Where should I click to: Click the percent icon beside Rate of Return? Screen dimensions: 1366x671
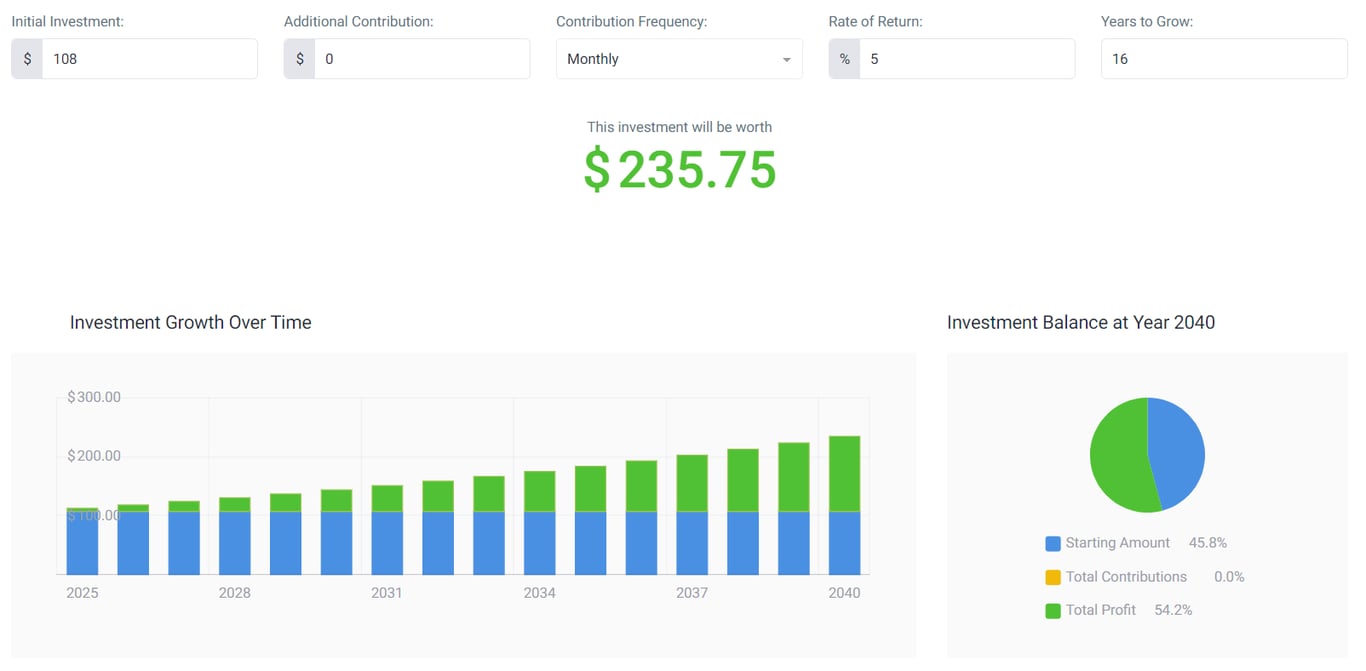(x=844, y=58)
